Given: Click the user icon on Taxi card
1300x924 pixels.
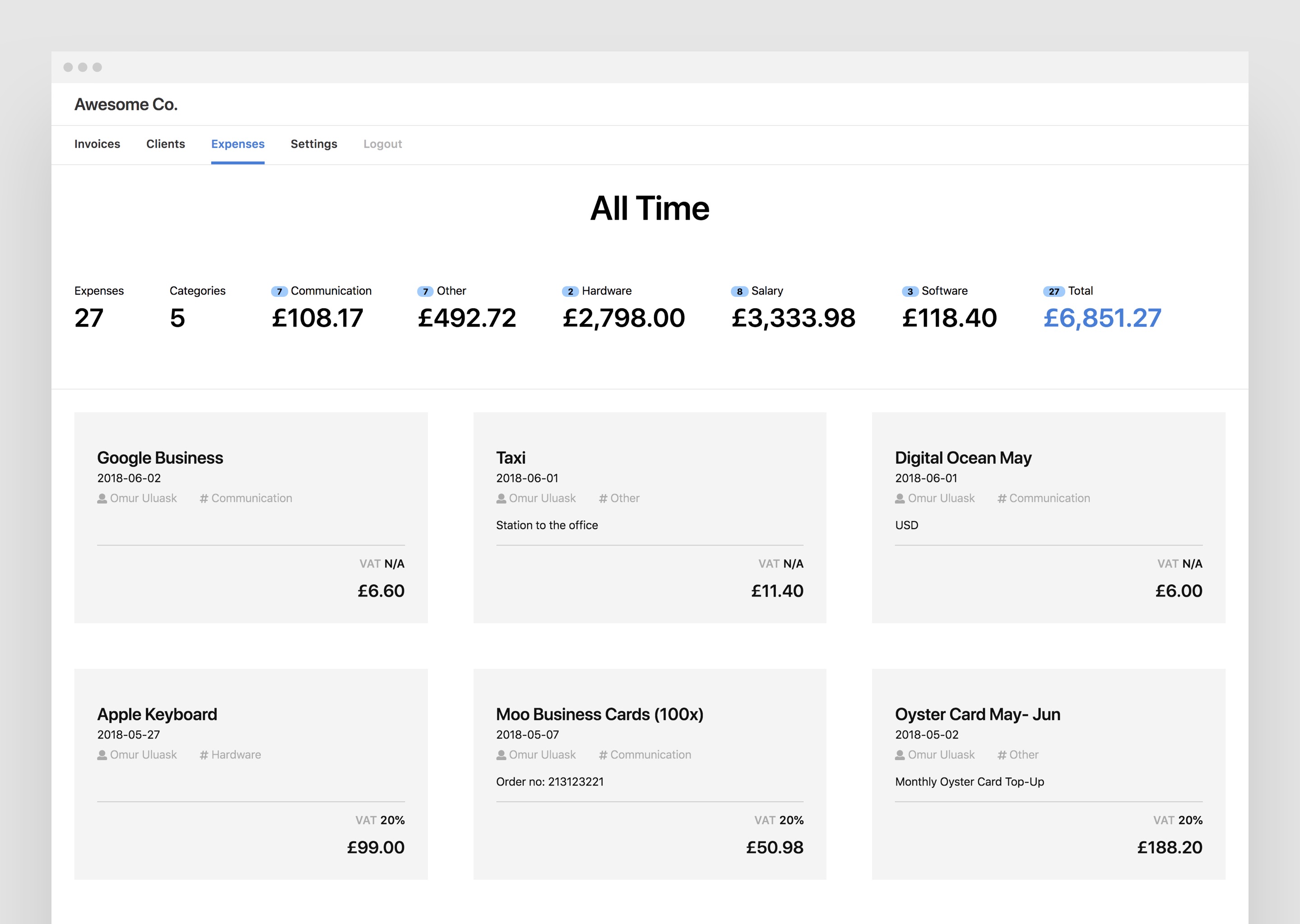Looking at the screenshot, I should [501, 499].
